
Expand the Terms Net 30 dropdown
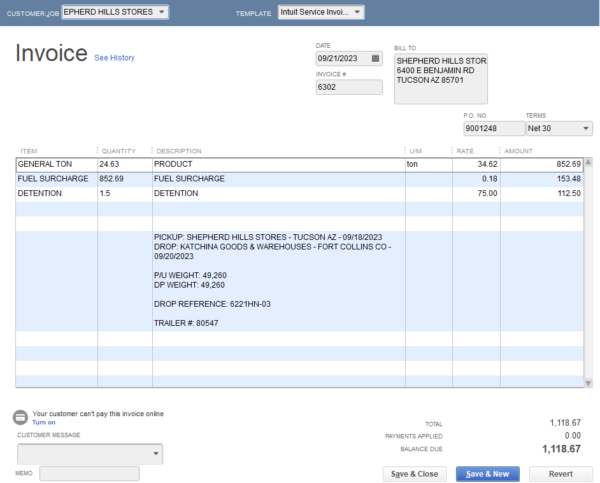584,128
